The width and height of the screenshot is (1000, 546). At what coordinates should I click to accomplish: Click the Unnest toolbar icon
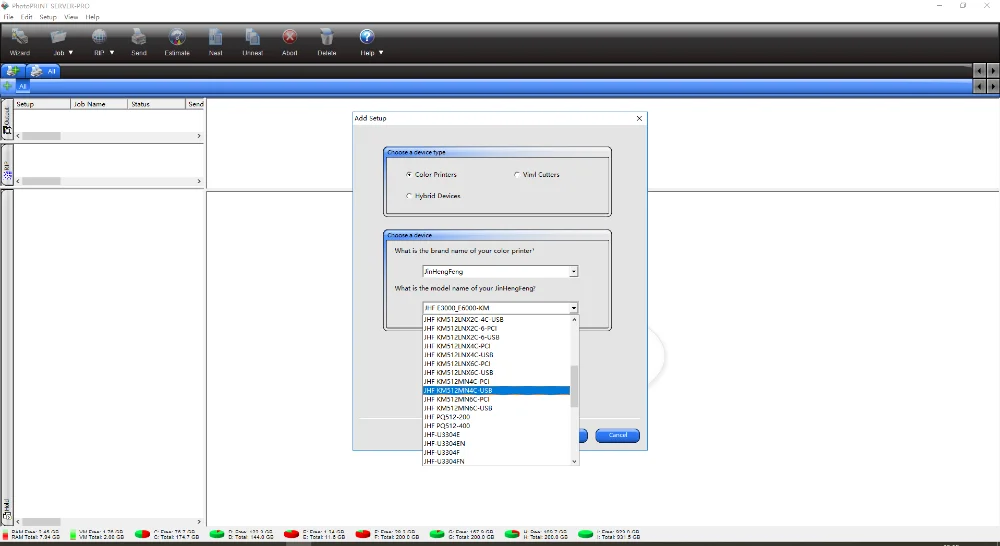[x=253, y=38]
